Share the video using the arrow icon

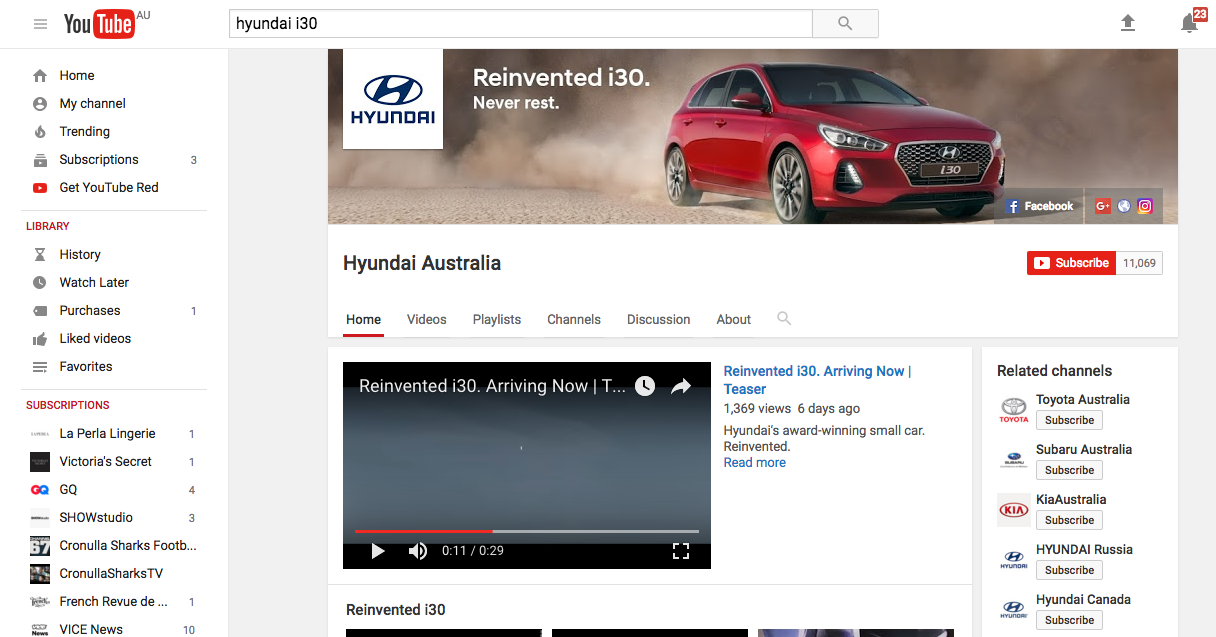pyautogui.click(x=681, y=386)
